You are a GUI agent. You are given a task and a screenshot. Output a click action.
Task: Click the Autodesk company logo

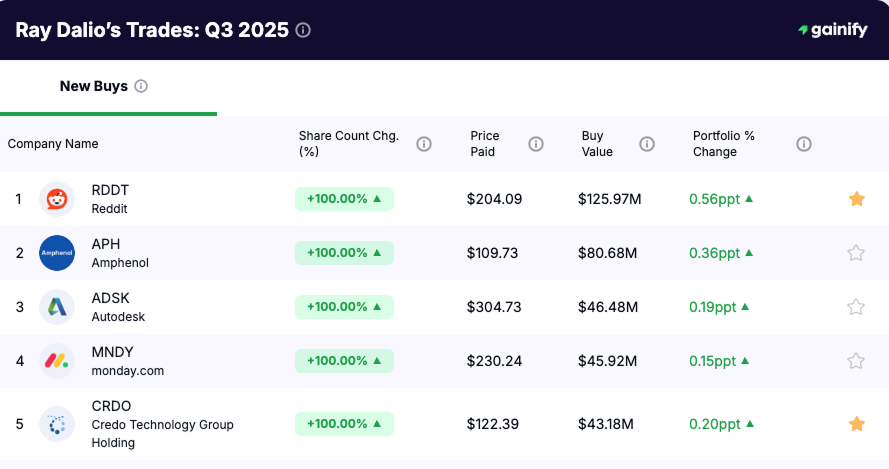click(x=57, y=307)
